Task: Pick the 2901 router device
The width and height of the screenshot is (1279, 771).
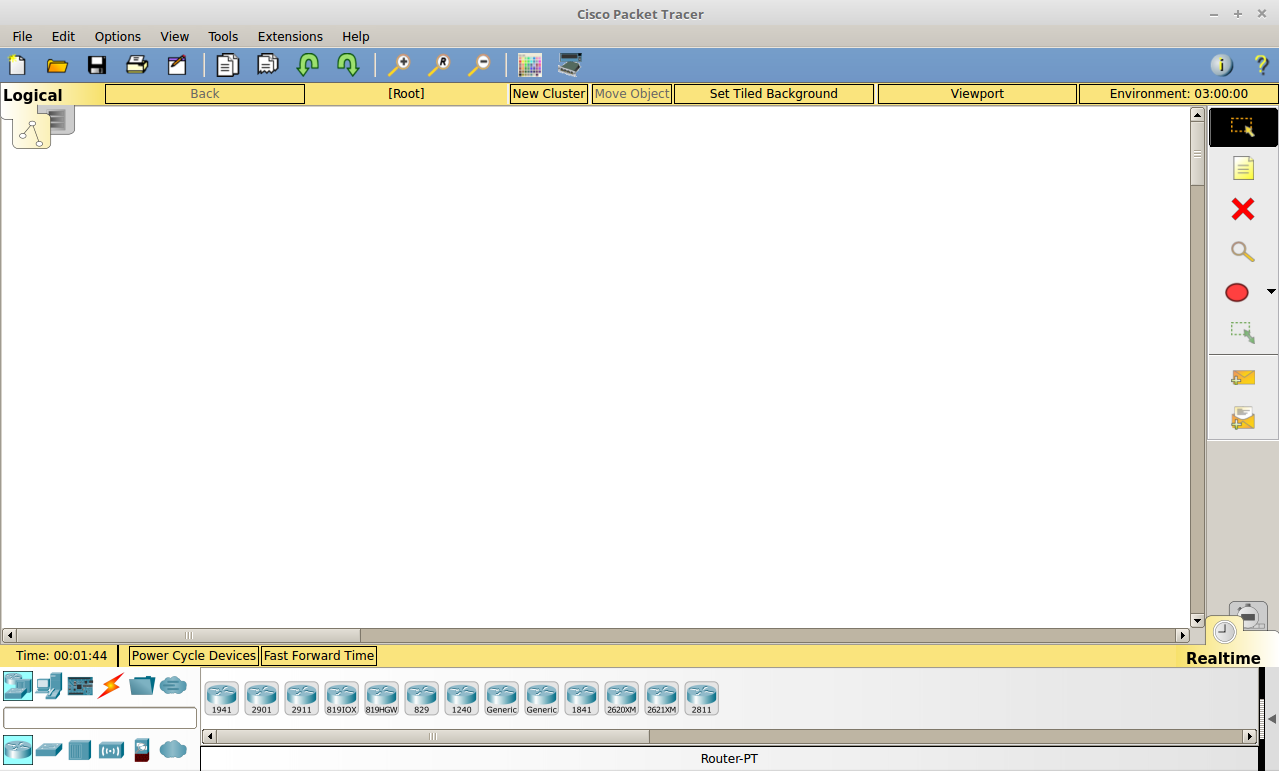Action: pos(262,698)
